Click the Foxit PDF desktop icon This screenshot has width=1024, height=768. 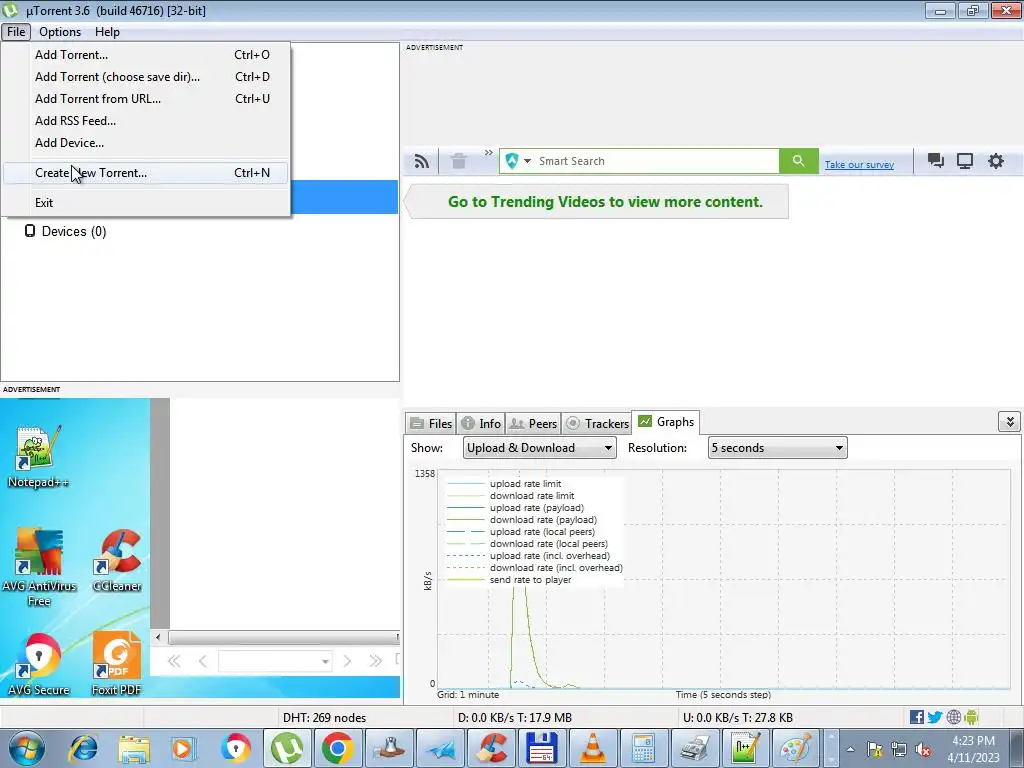click(116, 664)
